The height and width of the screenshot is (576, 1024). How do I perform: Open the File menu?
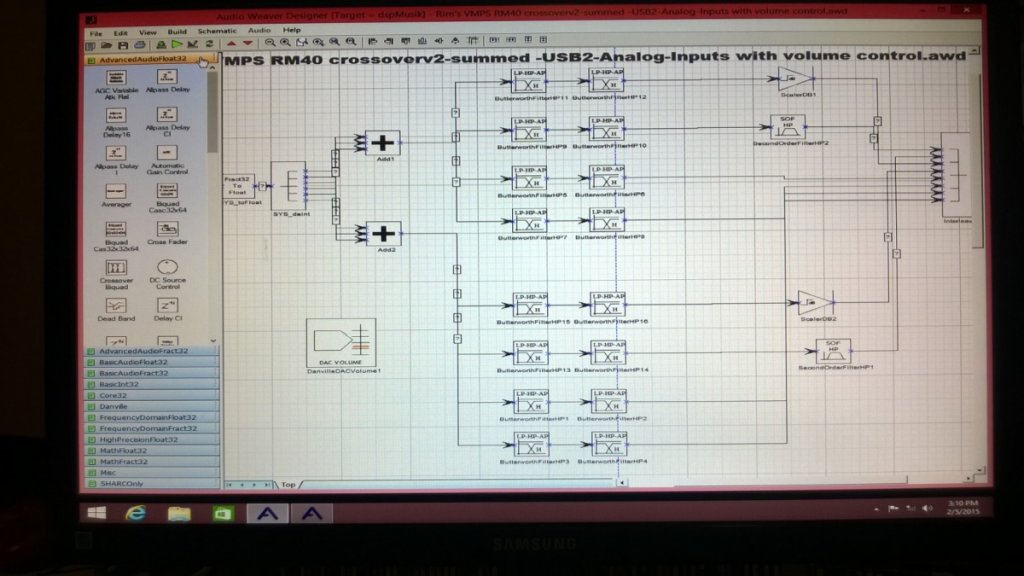pos(96,33)
